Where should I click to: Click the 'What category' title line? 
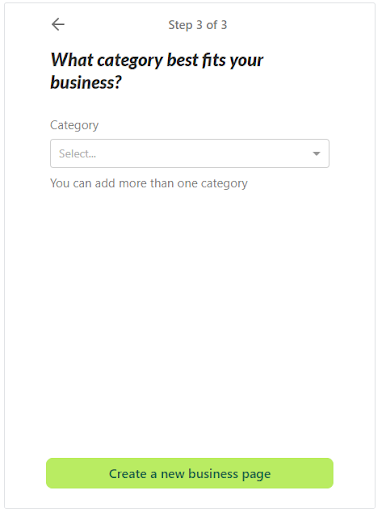(x=157, y=60)
